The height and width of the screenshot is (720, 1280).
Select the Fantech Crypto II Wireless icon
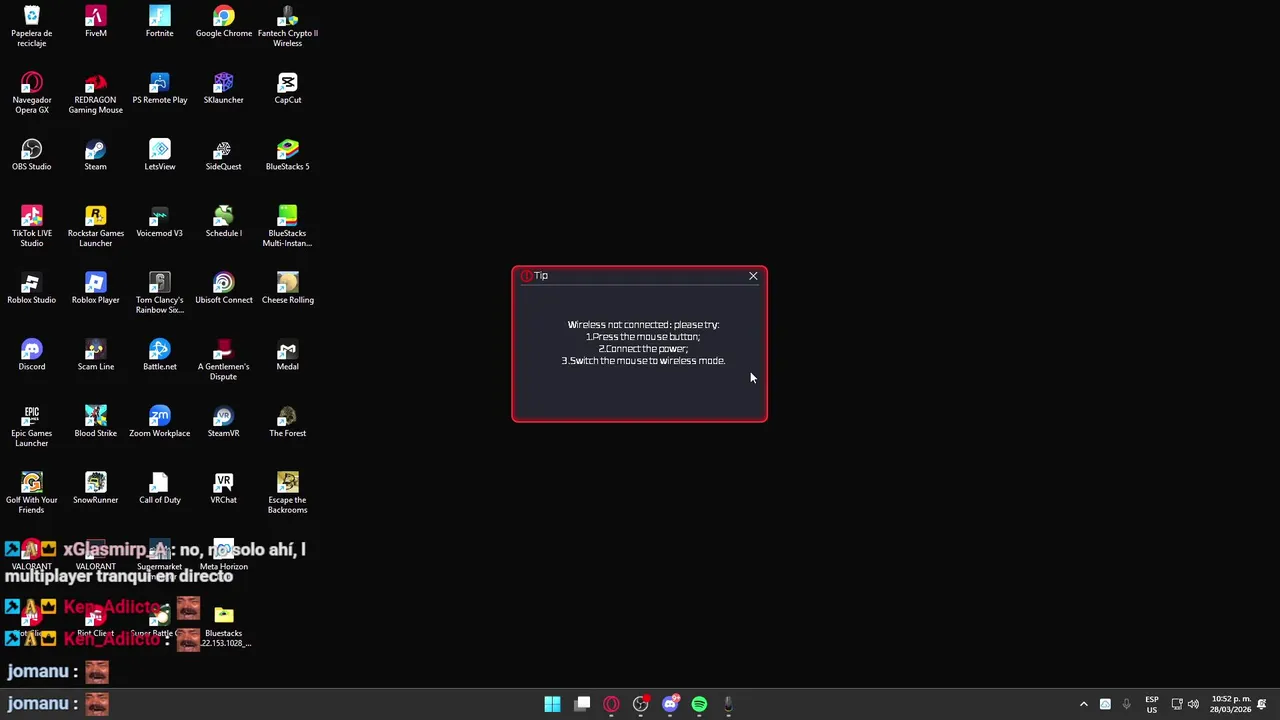pos(287,26)
